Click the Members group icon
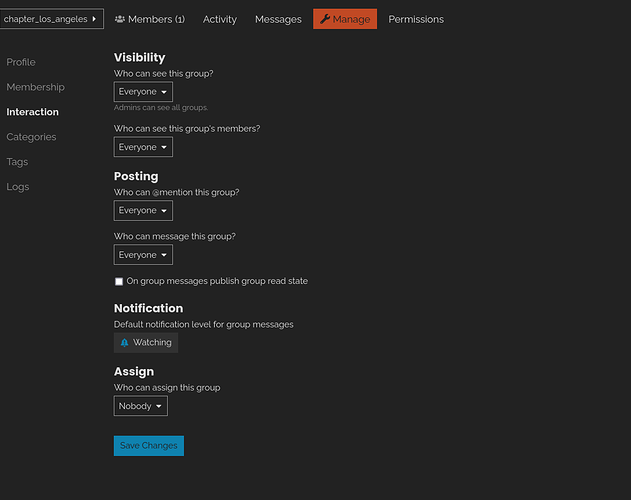The image size is (631, 500). click(x=120, y=19)
